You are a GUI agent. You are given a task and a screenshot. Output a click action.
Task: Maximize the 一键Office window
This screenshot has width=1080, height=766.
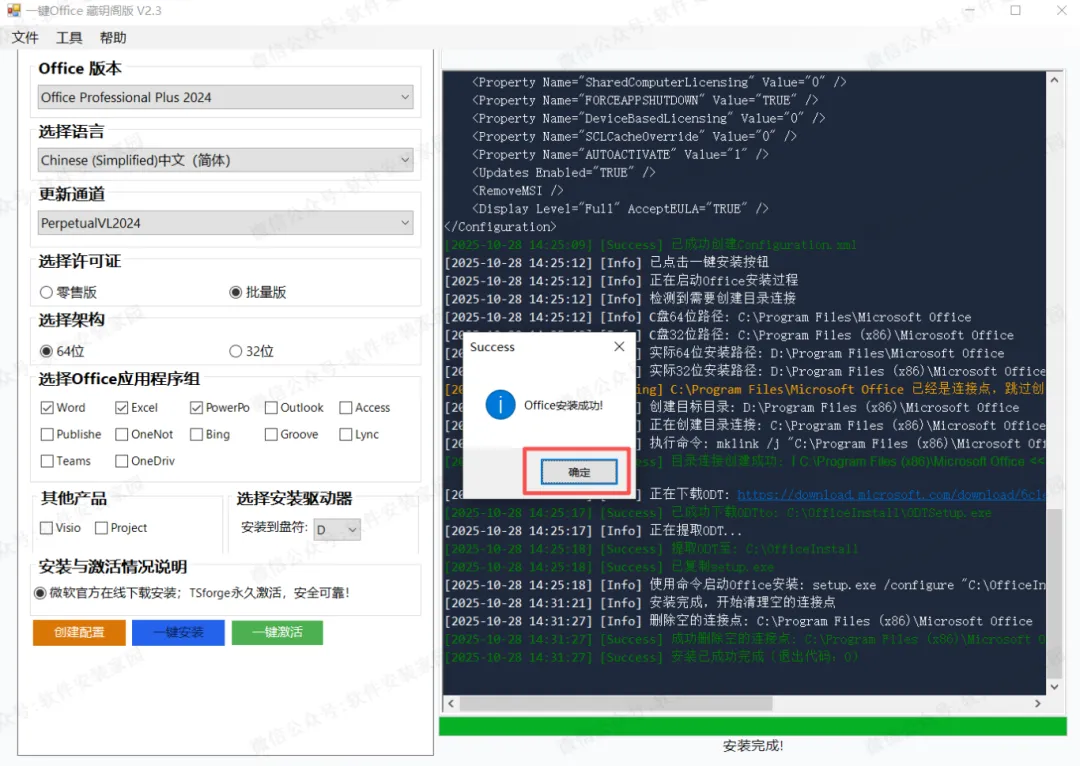click(1015, 10)
